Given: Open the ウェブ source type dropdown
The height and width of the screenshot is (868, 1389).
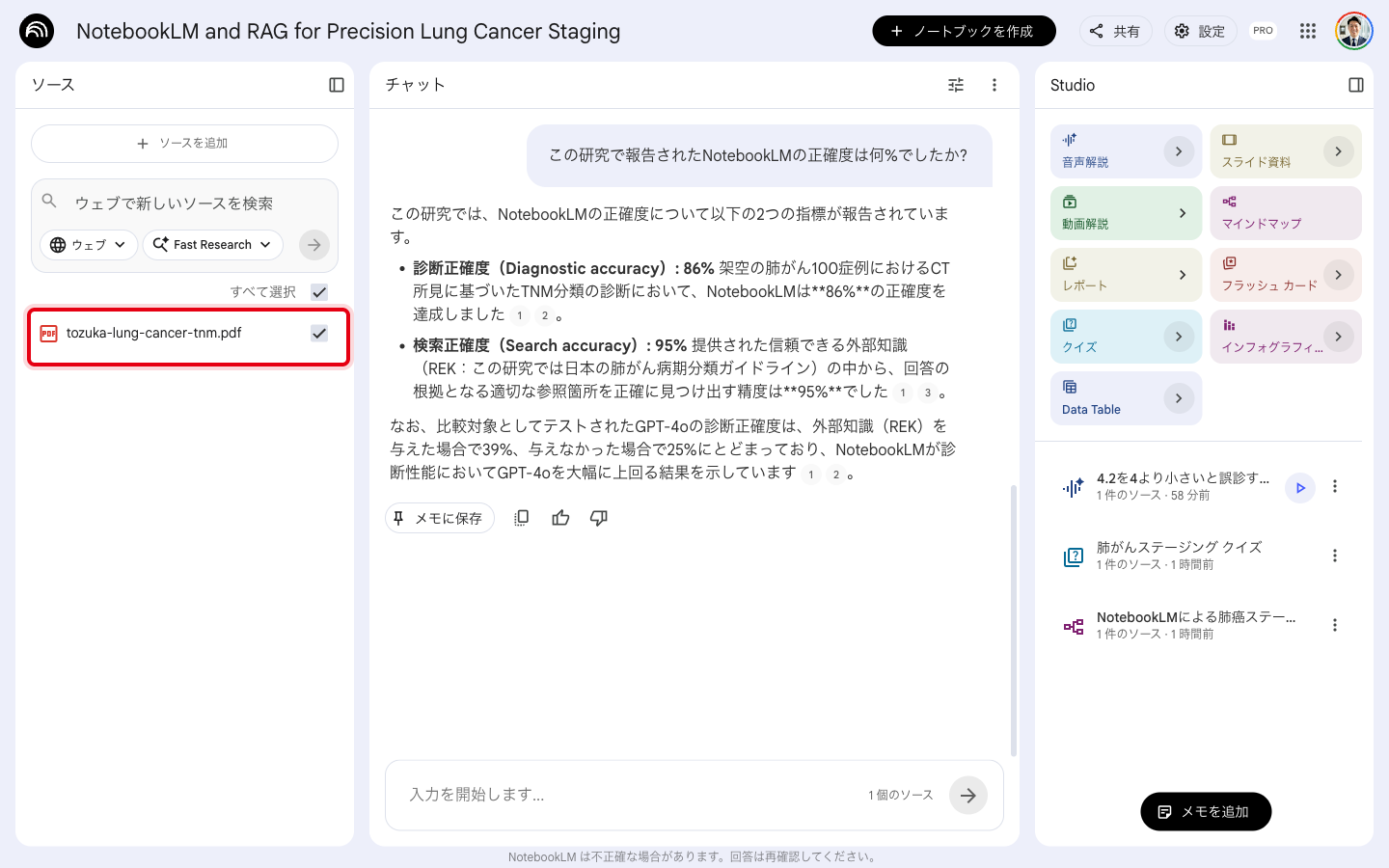Looking at the screenshot, I should 89,245.
